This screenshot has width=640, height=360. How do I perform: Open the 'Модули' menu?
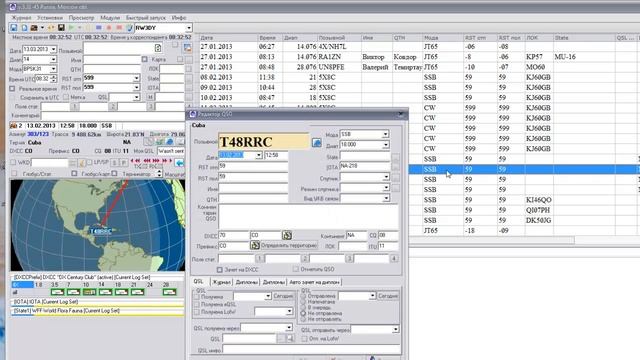click(110, 18)
